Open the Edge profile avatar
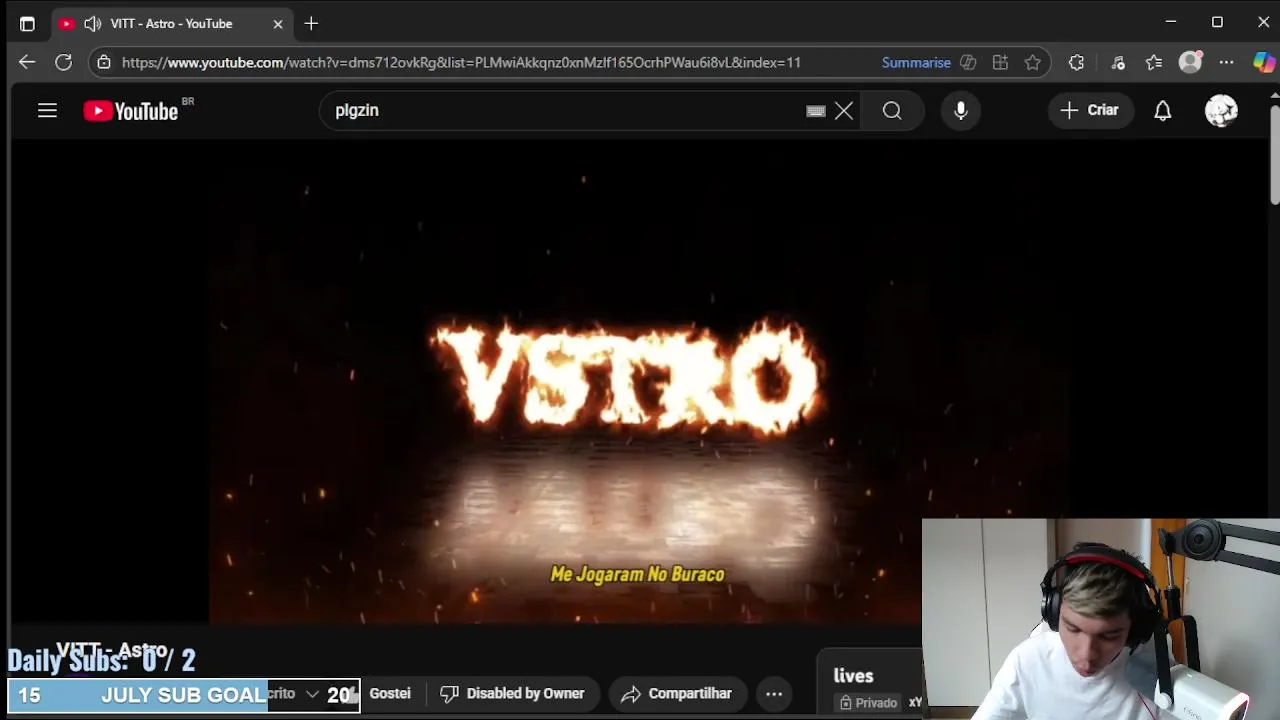Viewport: 1280px width, 720px height. [x=1190, y=62]
